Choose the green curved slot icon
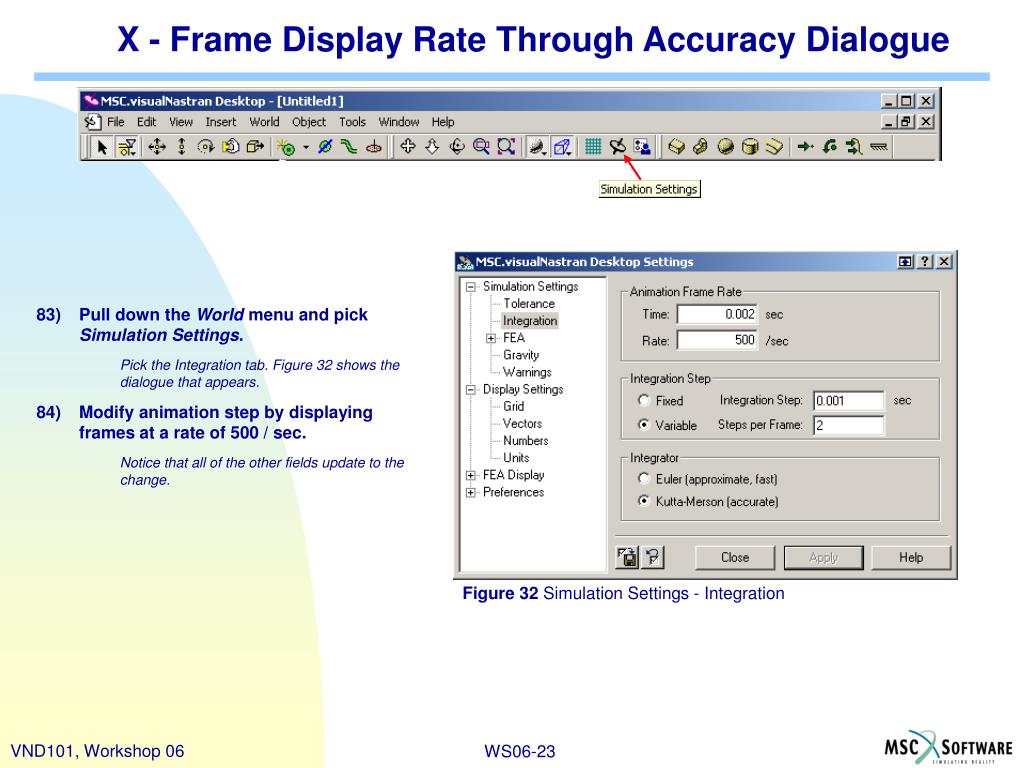This screenshot has width=1024, height=768. click(x=349, y=147)
